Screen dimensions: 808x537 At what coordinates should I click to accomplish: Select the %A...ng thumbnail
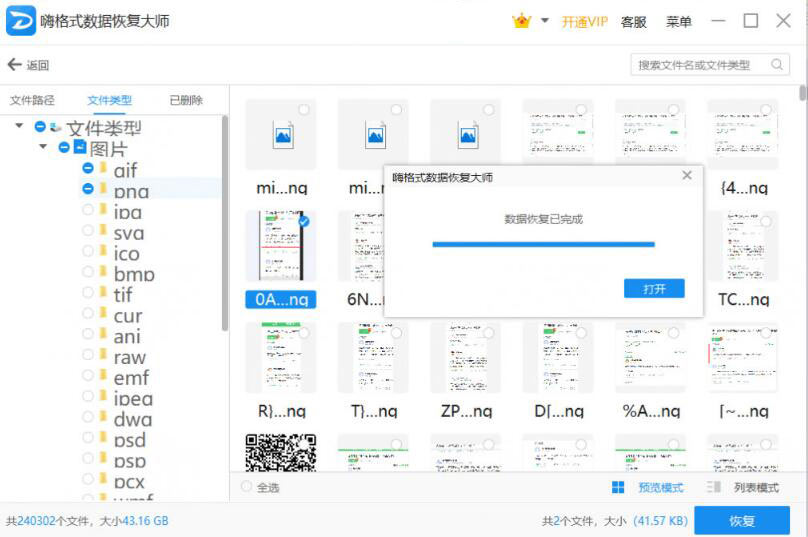point(650,358)
